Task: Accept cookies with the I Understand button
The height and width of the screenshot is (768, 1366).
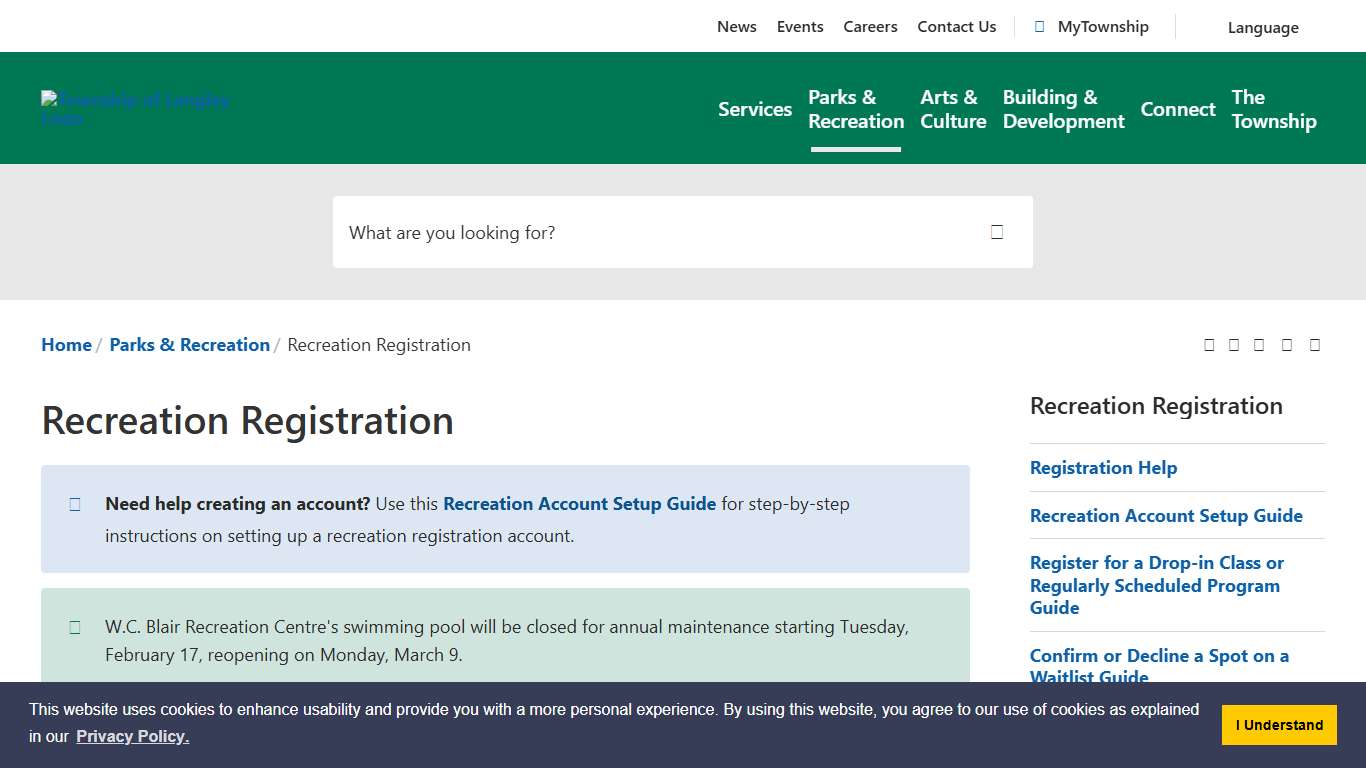Action: [1279, 724]
